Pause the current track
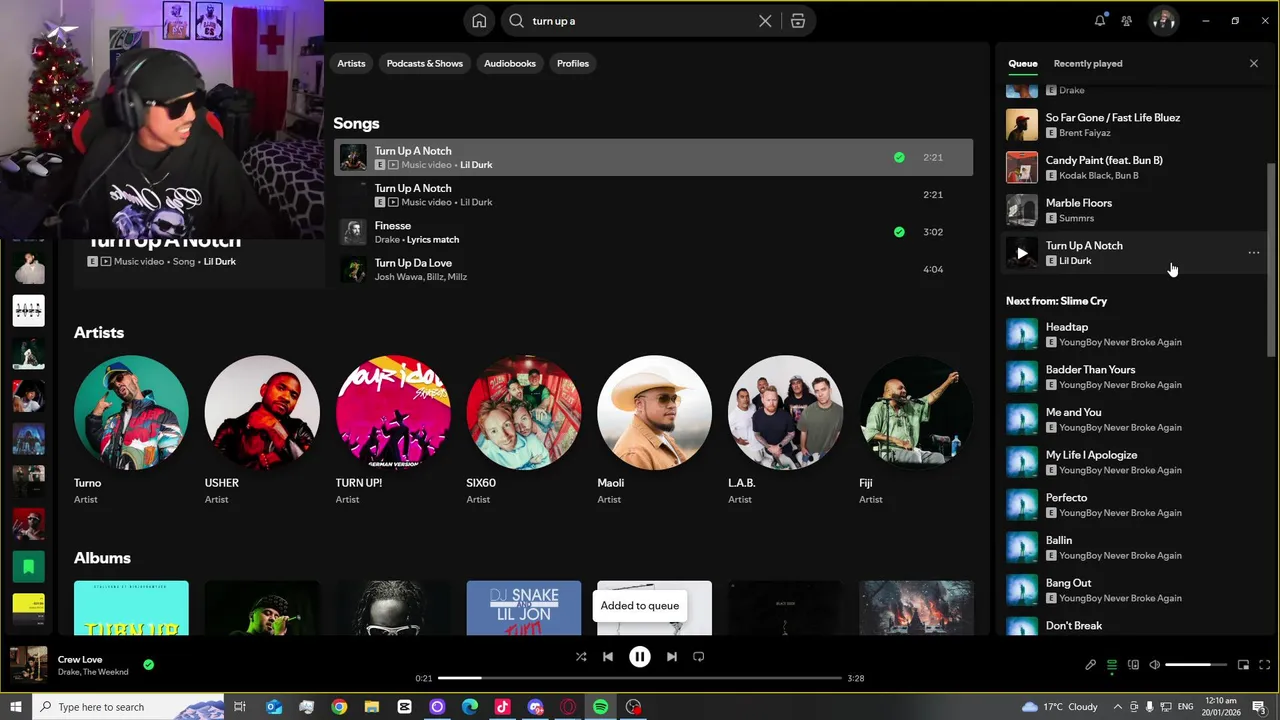Viewport: 1280px width, 720px height. [x=640, y=657]
